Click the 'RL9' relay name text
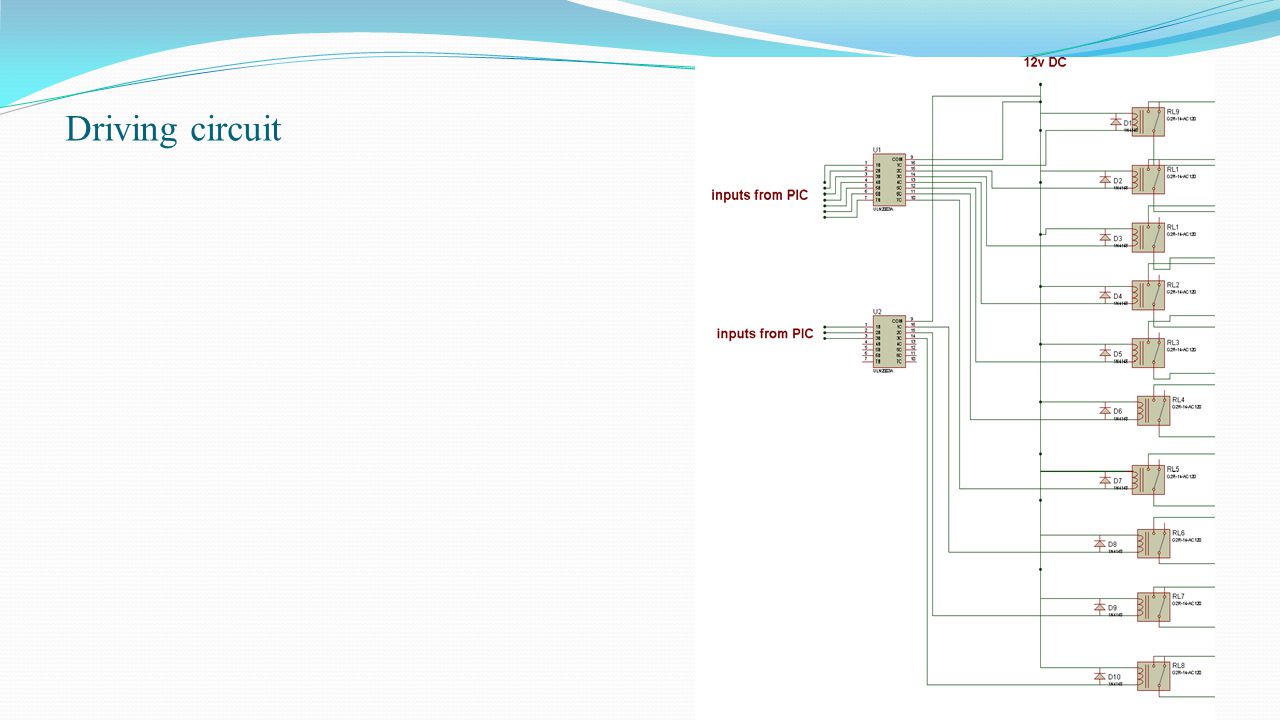 coord(1172,111)
